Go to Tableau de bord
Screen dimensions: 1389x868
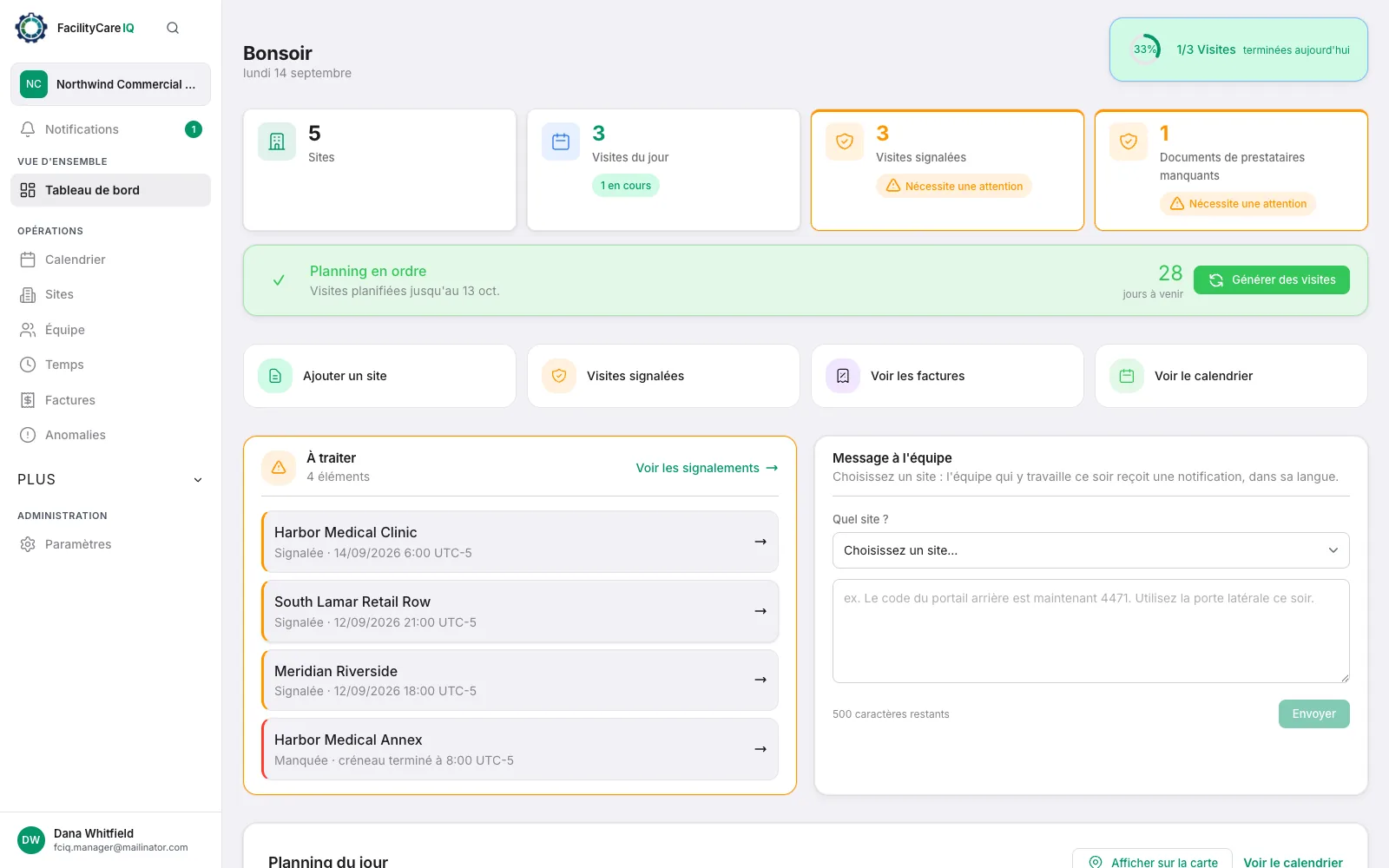tap(111, 190)
